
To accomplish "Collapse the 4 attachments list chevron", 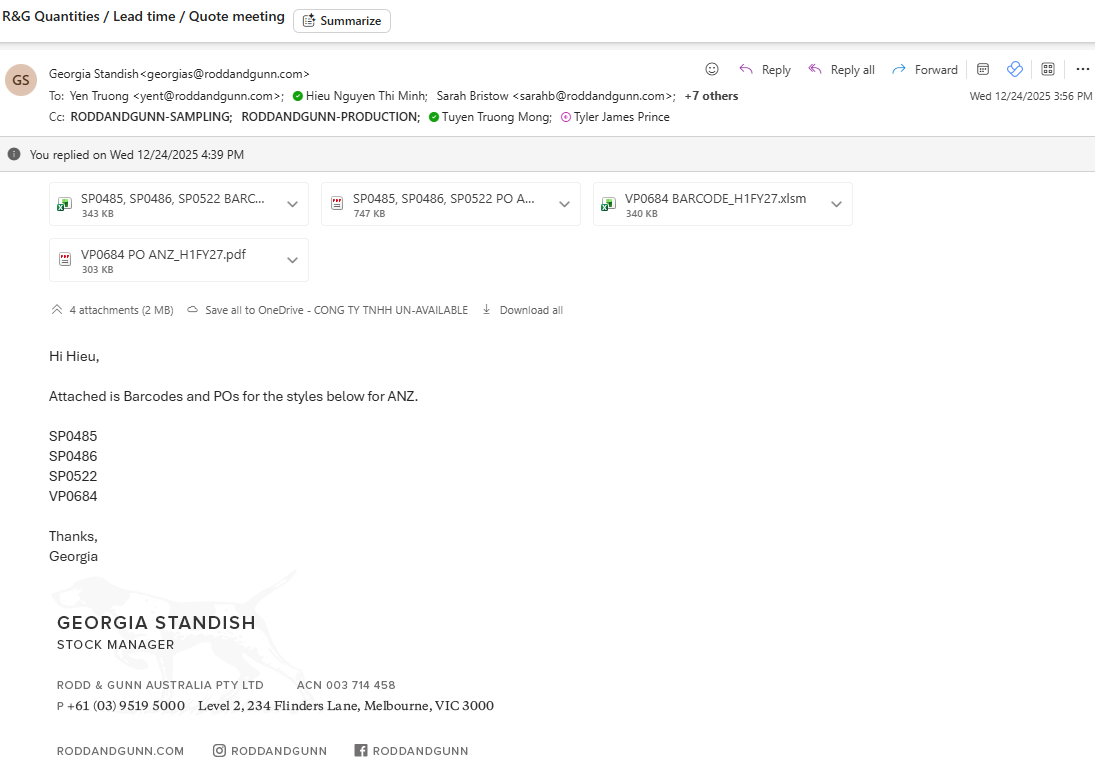I will [x=56, y=310].
